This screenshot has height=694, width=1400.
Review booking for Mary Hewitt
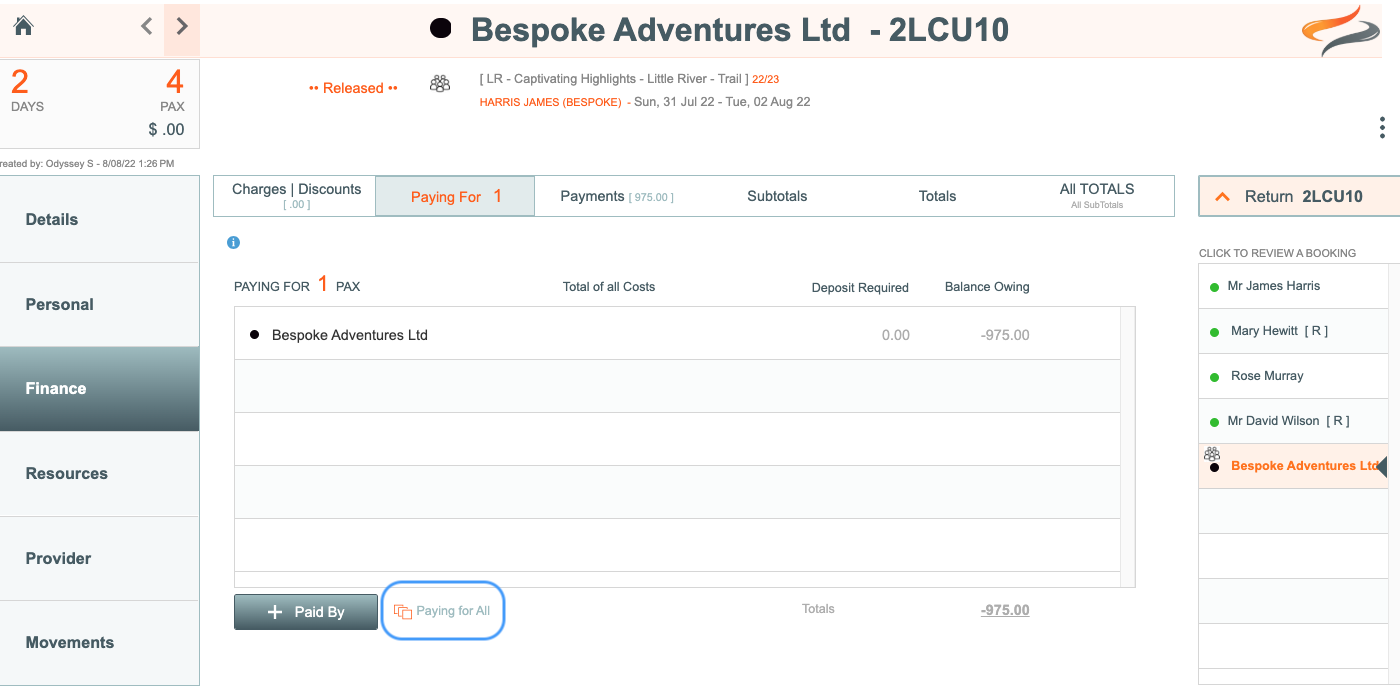(x=1279, y=331)
